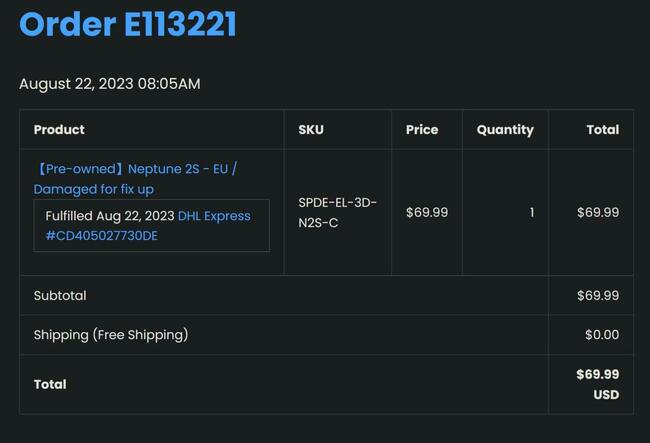This screenshot has width=650, height=443.
Task: Open the Pre-owned Neptune 2S product link
Action: click(135, 179)
